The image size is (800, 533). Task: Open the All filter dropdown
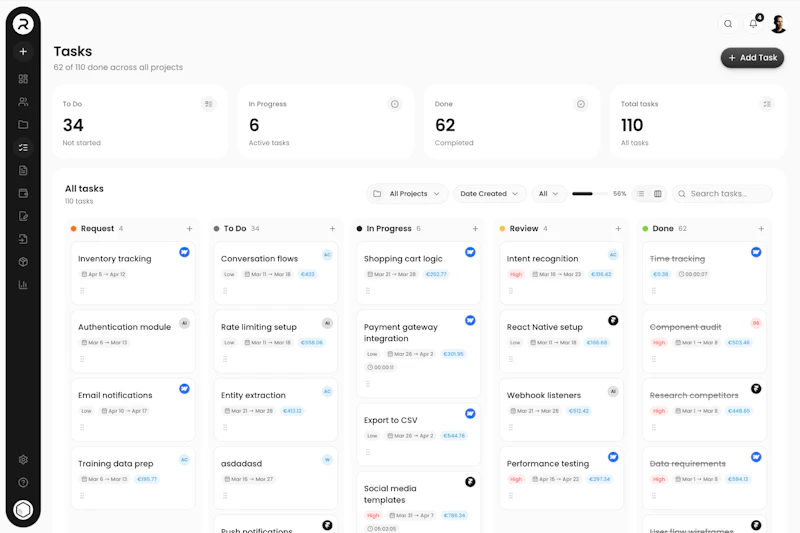click(549, 194)
